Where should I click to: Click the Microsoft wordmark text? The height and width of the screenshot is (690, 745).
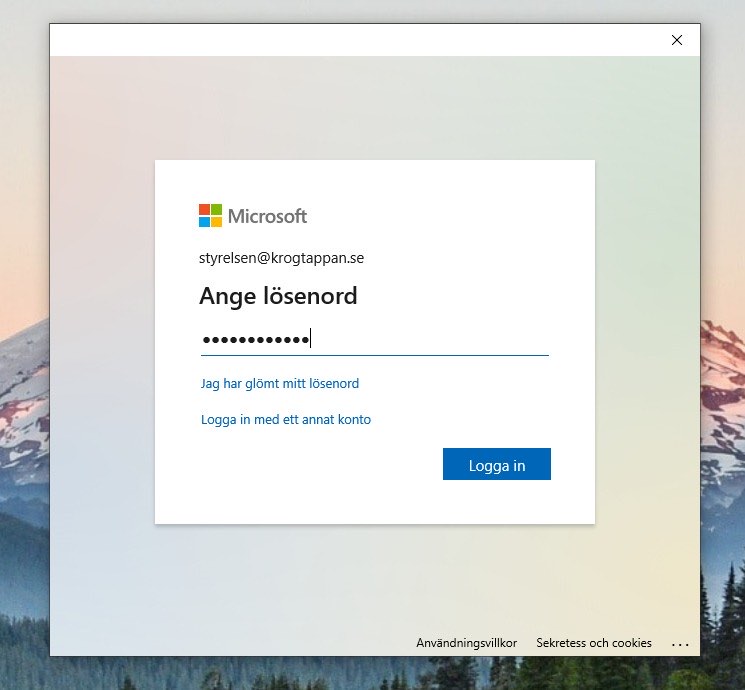pyautogui.click(x=267, y=216)
